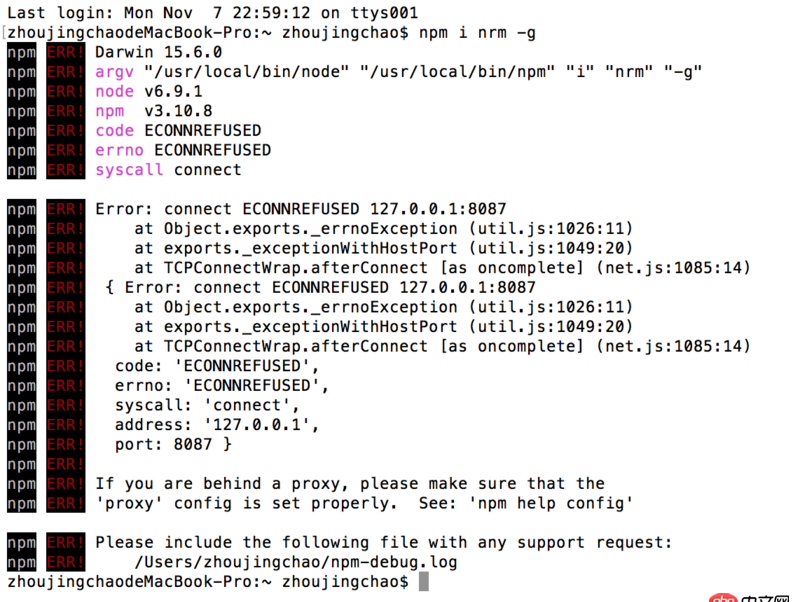The width and height of the screenshot is (800, 602).
Task: Select the "Darwin 15.6.0" text
Action: 158,51
